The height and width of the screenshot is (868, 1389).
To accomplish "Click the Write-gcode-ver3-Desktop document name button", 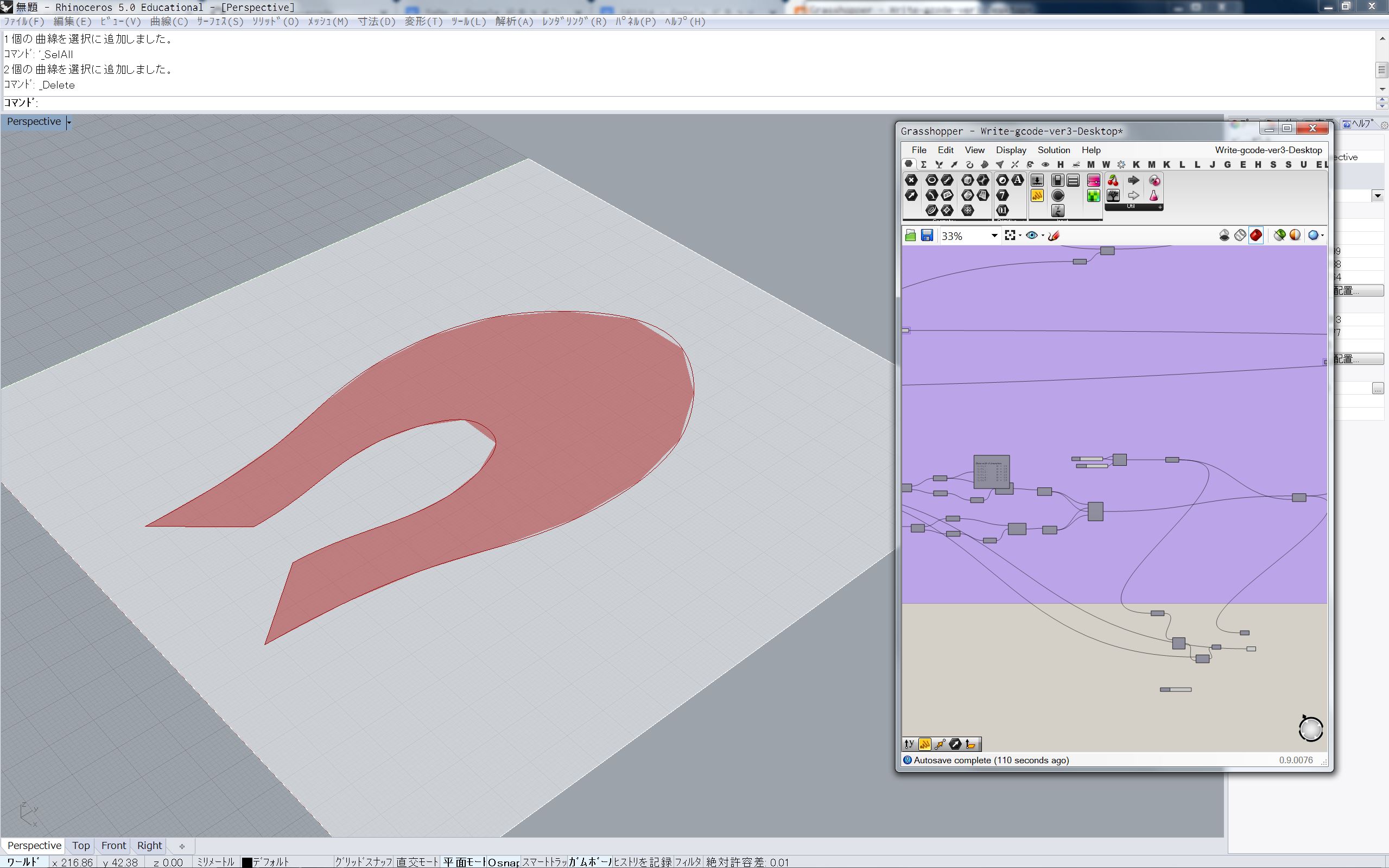I will (1268, 150).
